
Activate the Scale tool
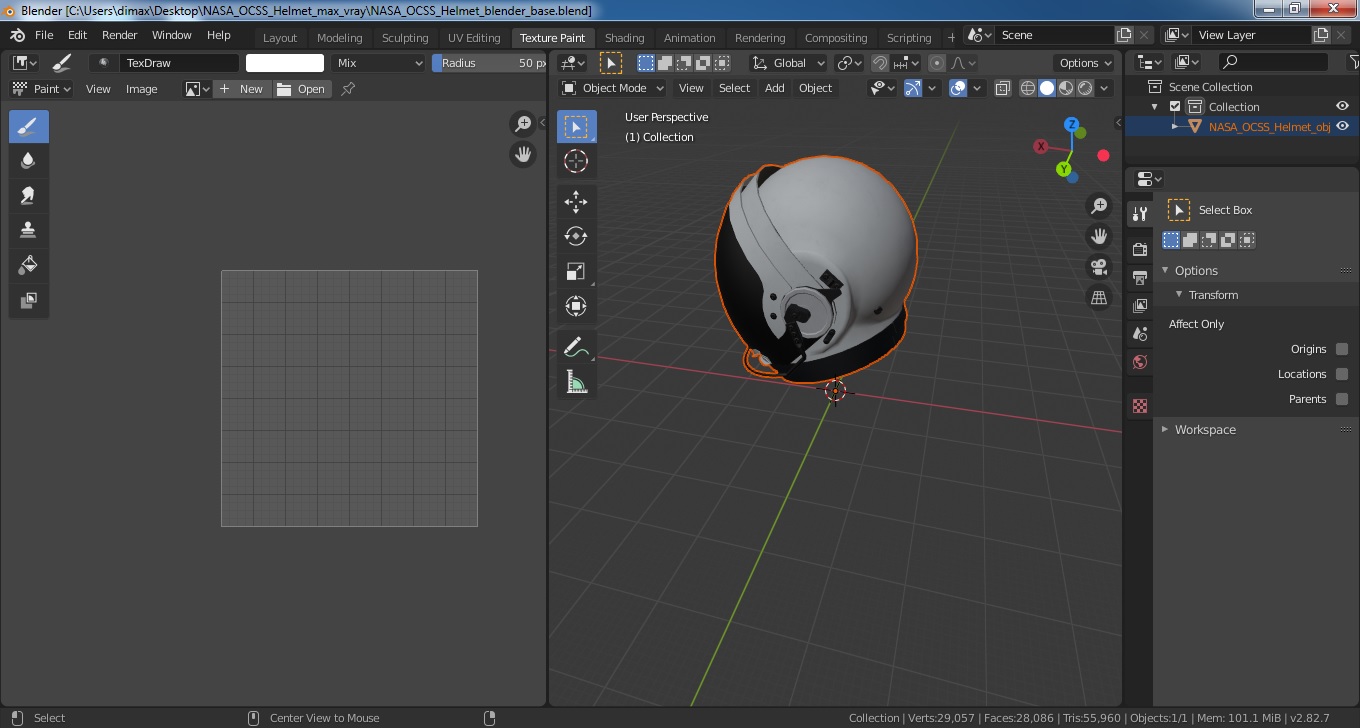(x=576, y=272)
